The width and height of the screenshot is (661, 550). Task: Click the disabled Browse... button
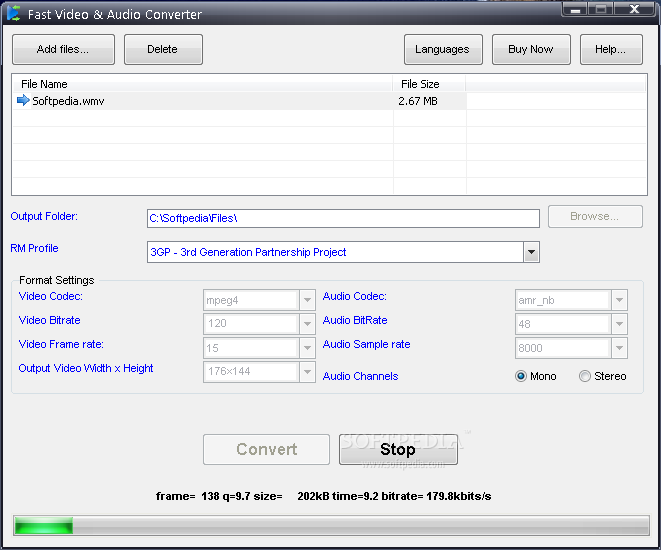[595, 217]
